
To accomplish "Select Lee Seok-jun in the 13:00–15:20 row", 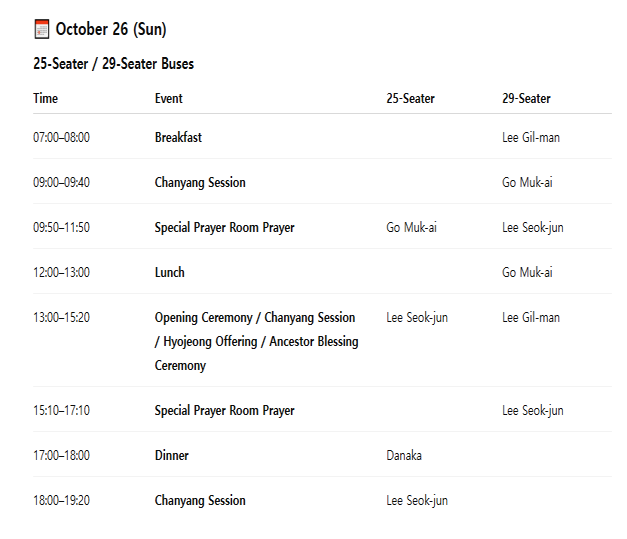I will (416, 317).
